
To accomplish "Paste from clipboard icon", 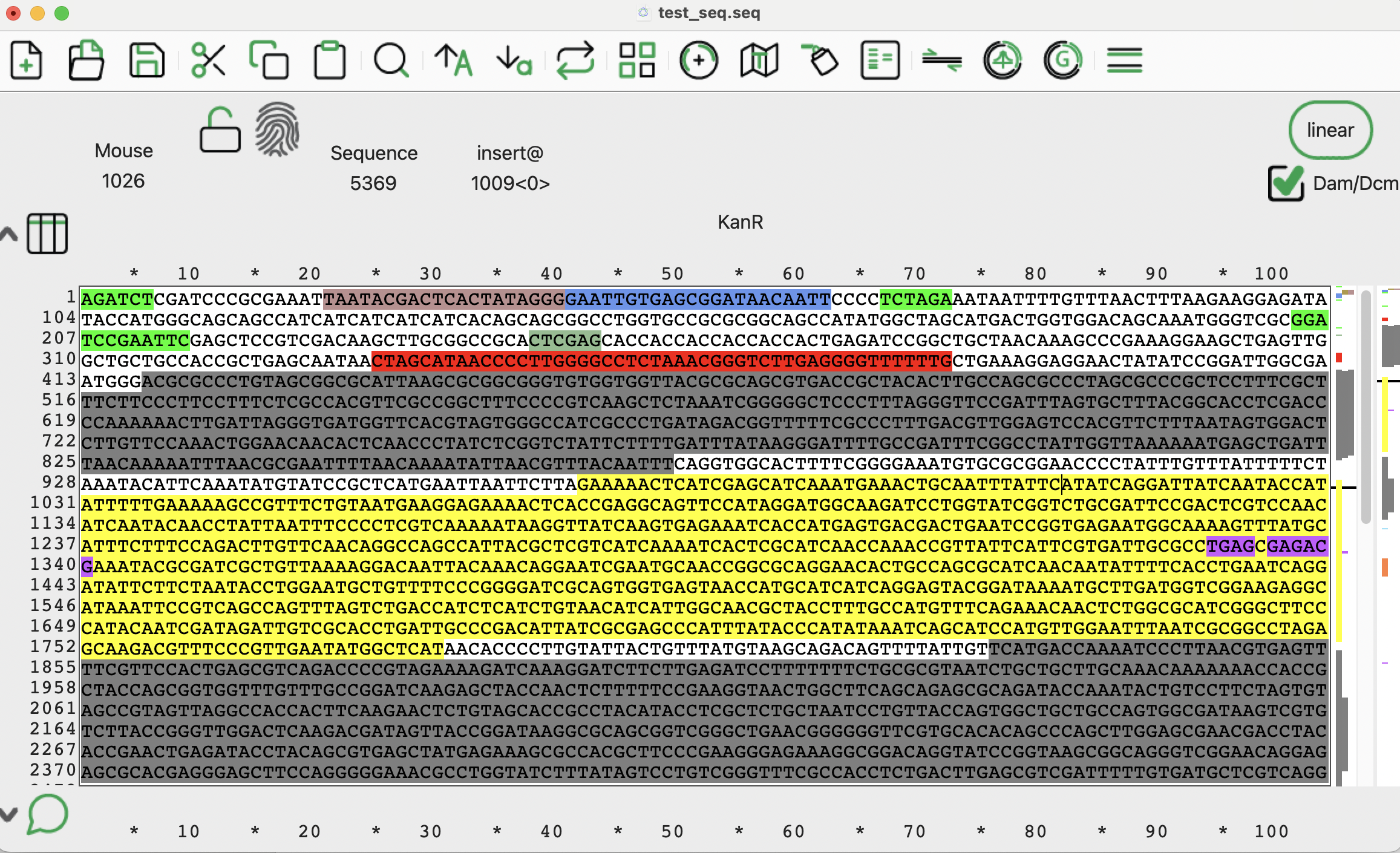I will [x=330, y=60].
